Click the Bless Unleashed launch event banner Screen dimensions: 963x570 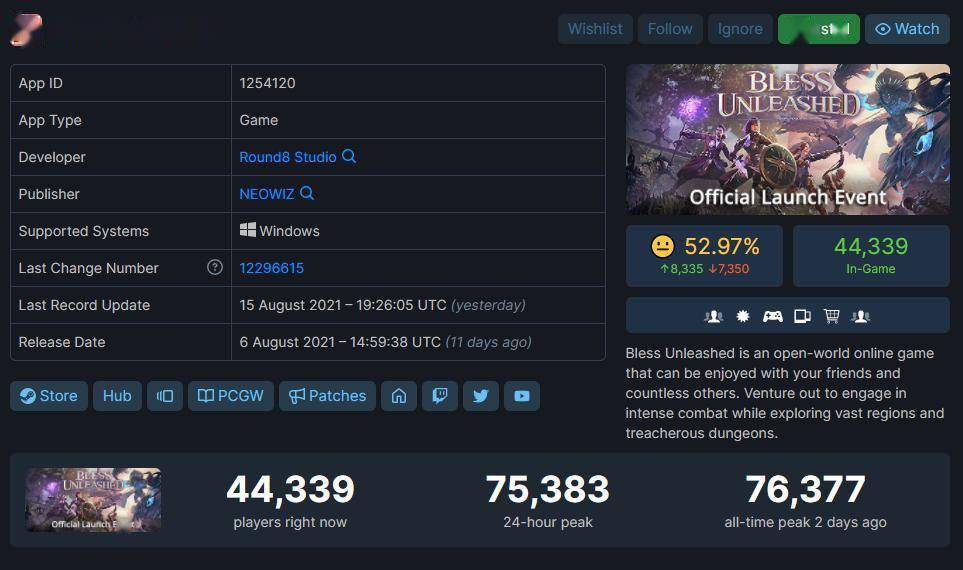click(787, 139)
